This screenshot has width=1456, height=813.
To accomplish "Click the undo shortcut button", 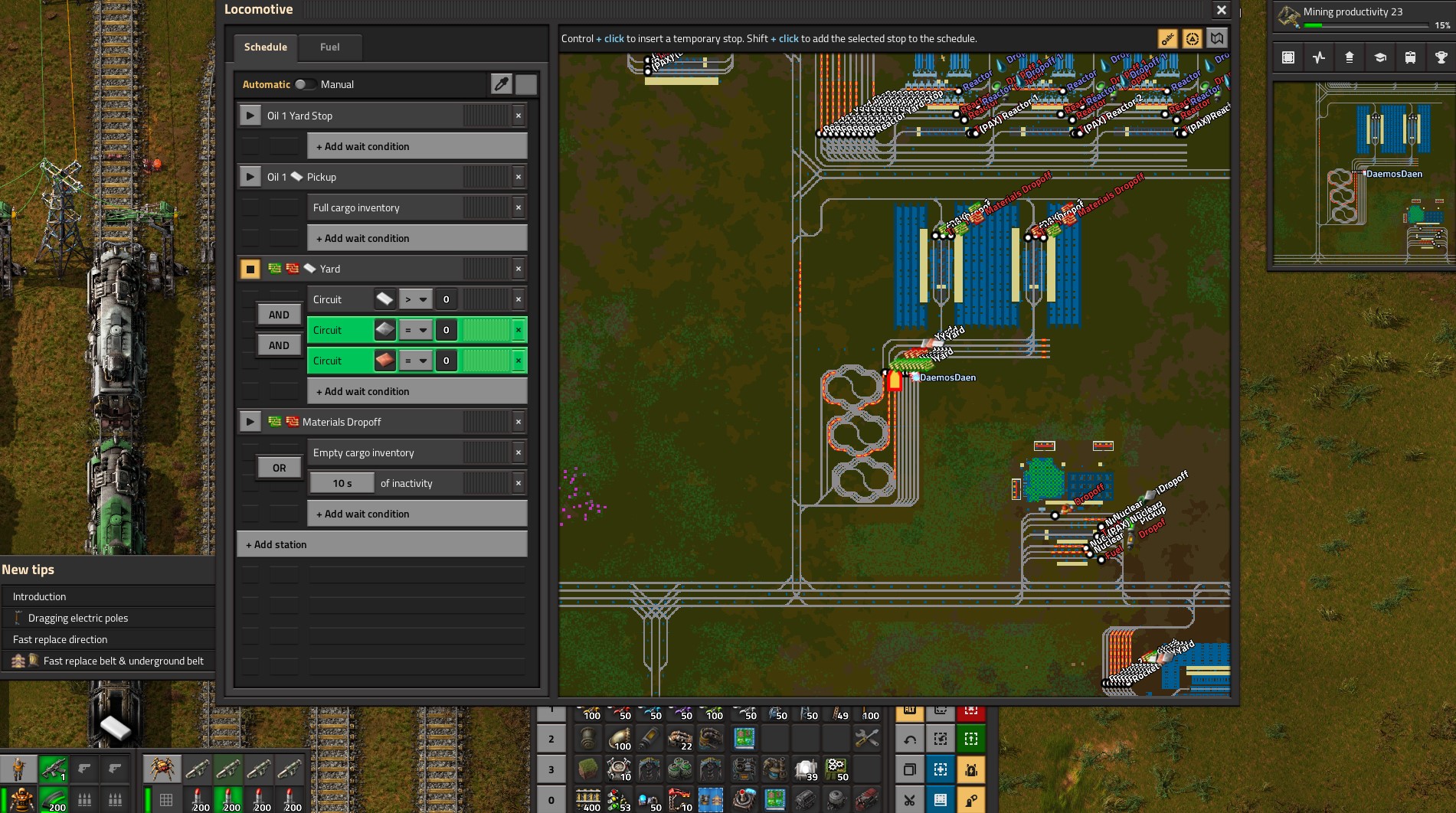I will (910, 739).
